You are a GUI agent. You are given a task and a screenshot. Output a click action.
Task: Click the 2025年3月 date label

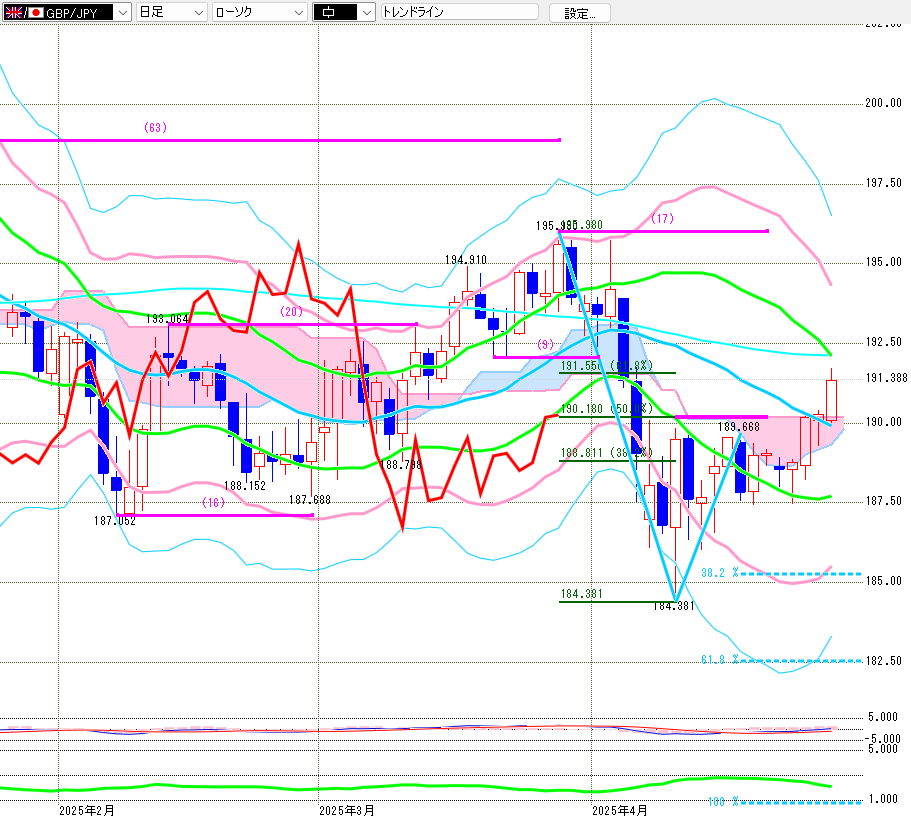pos(347,811)
